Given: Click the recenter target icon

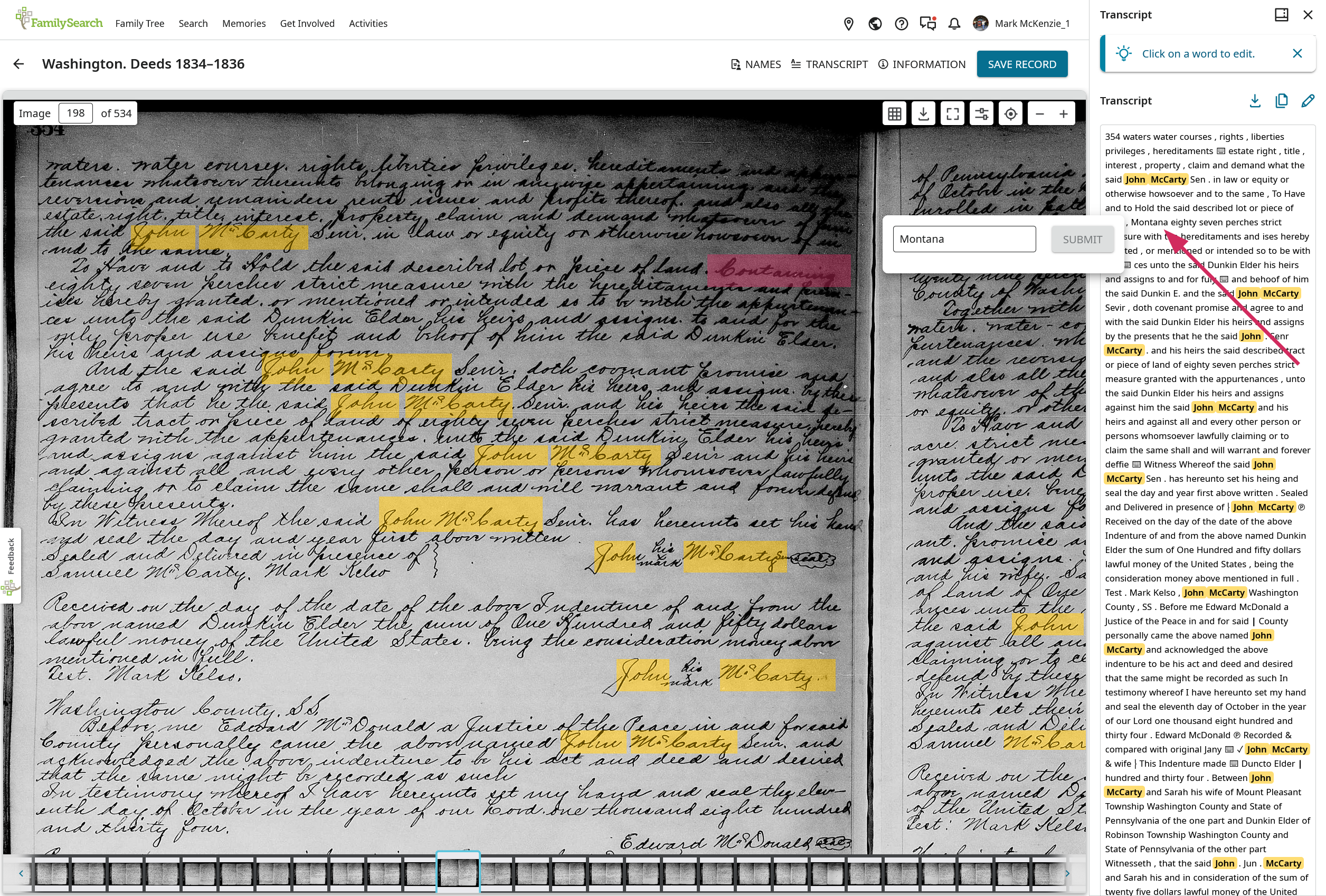Looking at the screenshot, I should click(1010, 113).
